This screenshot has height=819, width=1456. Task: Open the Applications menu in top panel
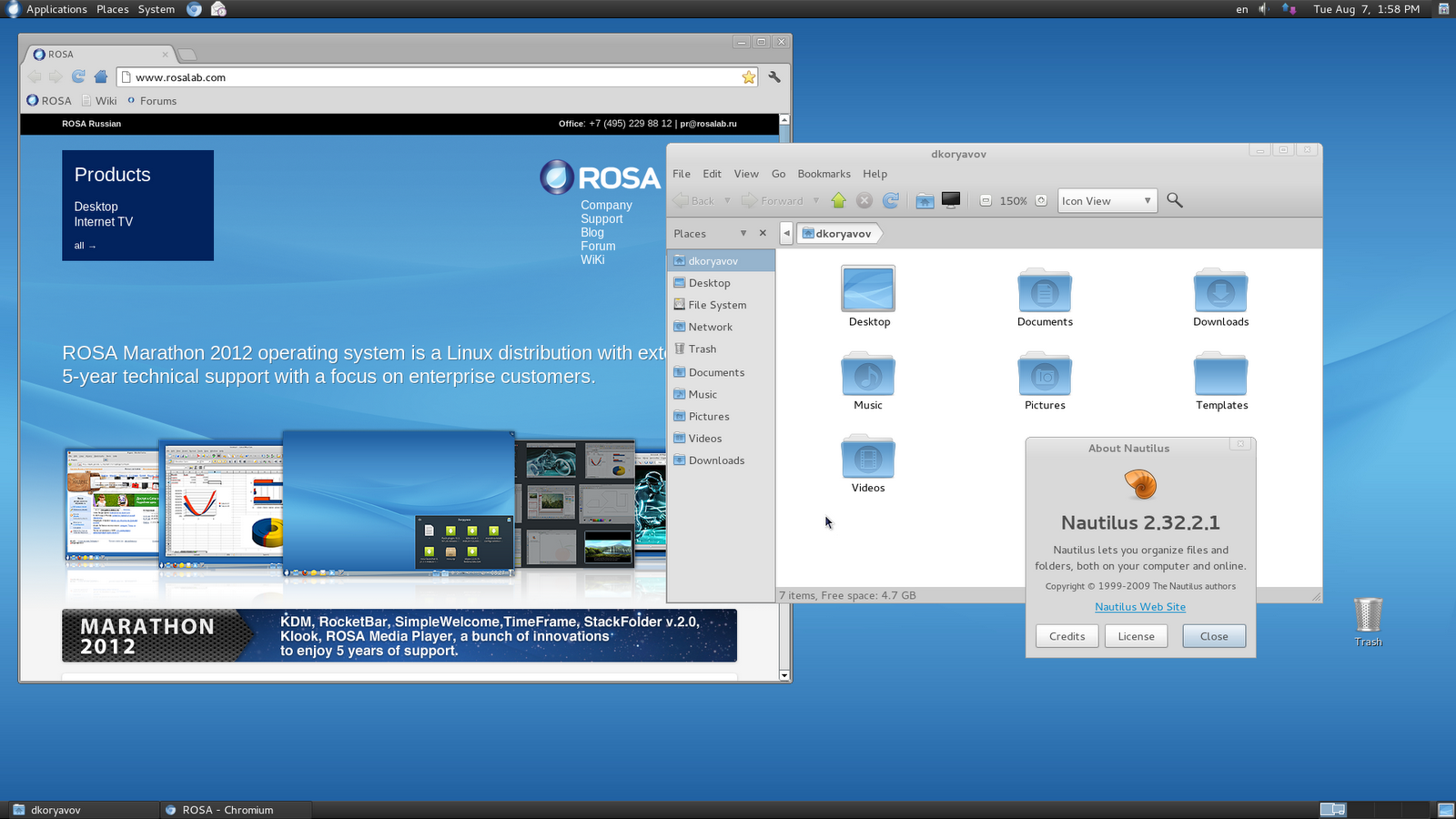point(56,9)
